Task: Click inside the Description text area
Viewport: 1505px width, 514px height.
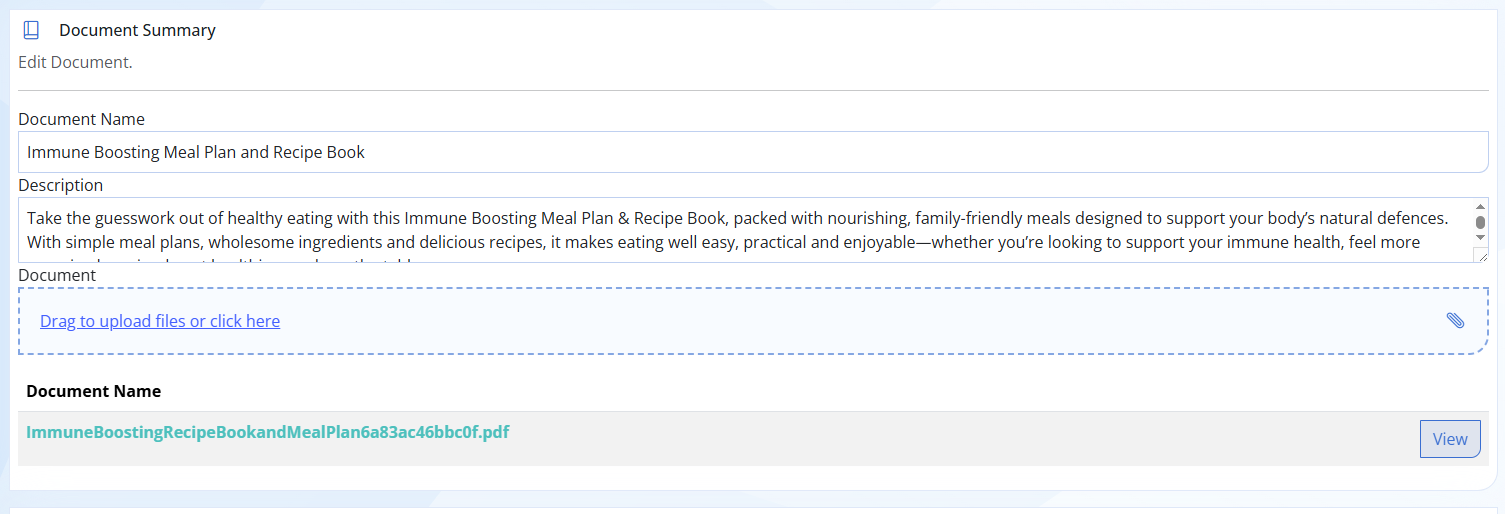Action: pos(745,230)
